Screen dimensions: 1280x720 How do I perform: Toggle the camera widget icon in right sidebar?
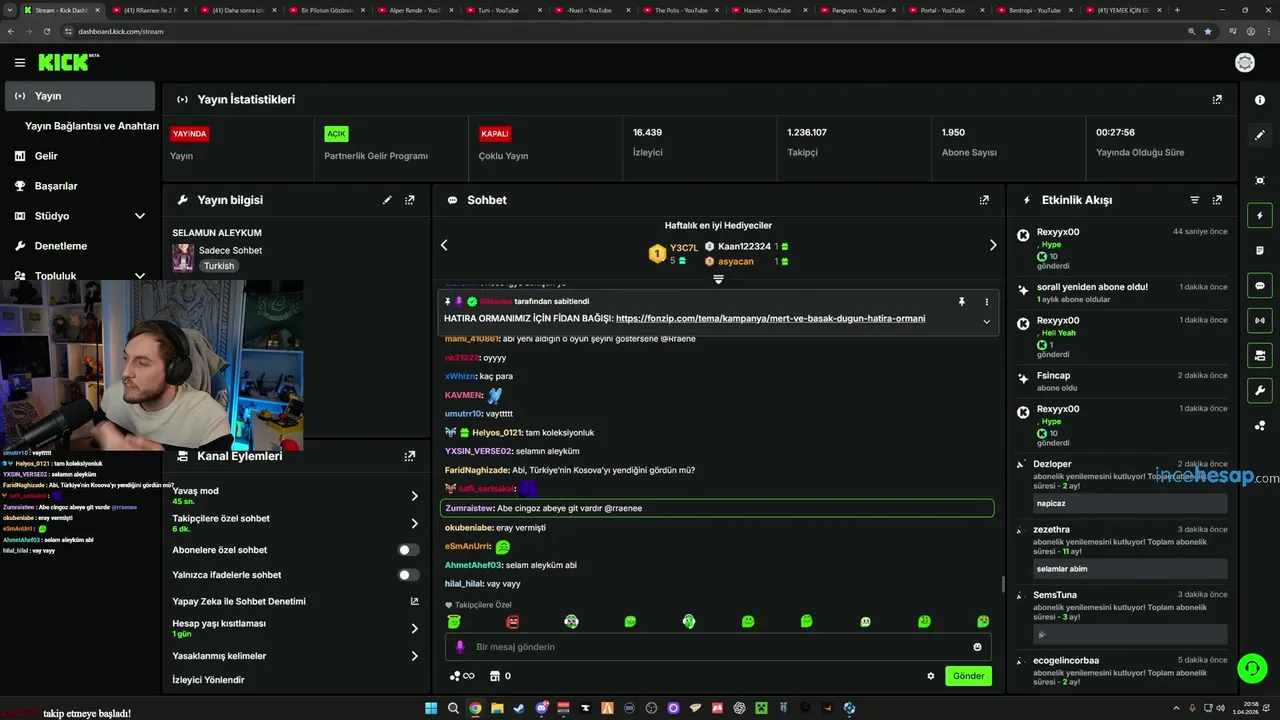(1260, 355)
